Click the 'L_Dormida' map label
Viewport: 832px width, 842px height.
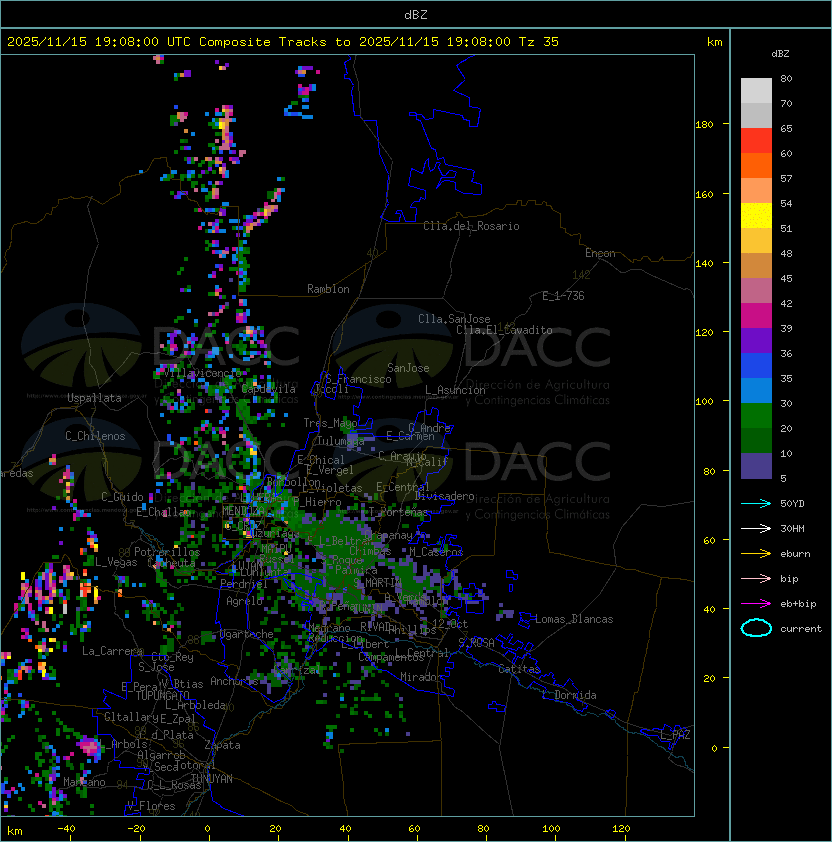pos(569,695)
